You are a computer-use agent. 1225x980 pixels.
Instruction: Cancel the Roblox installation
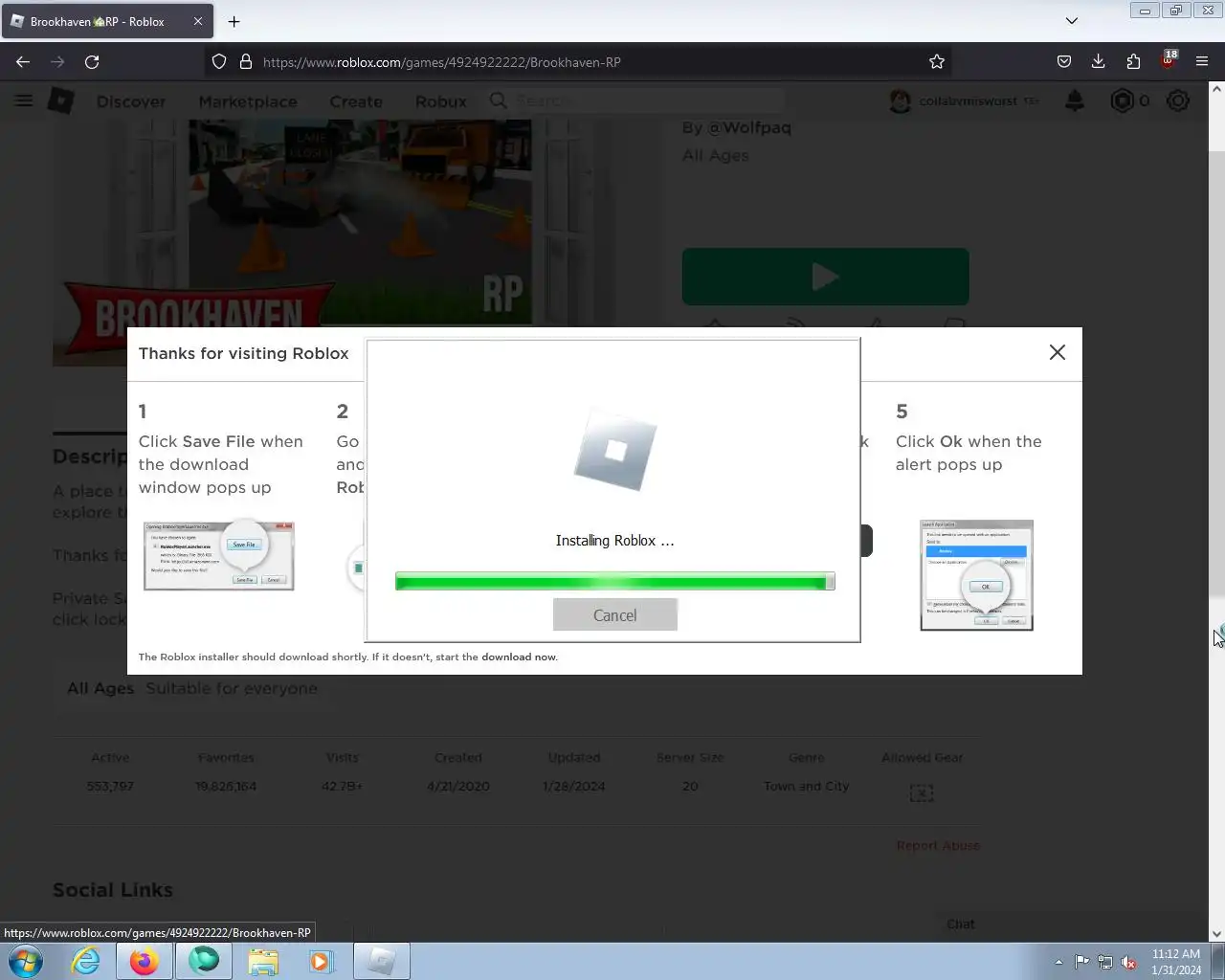point(614,615)
